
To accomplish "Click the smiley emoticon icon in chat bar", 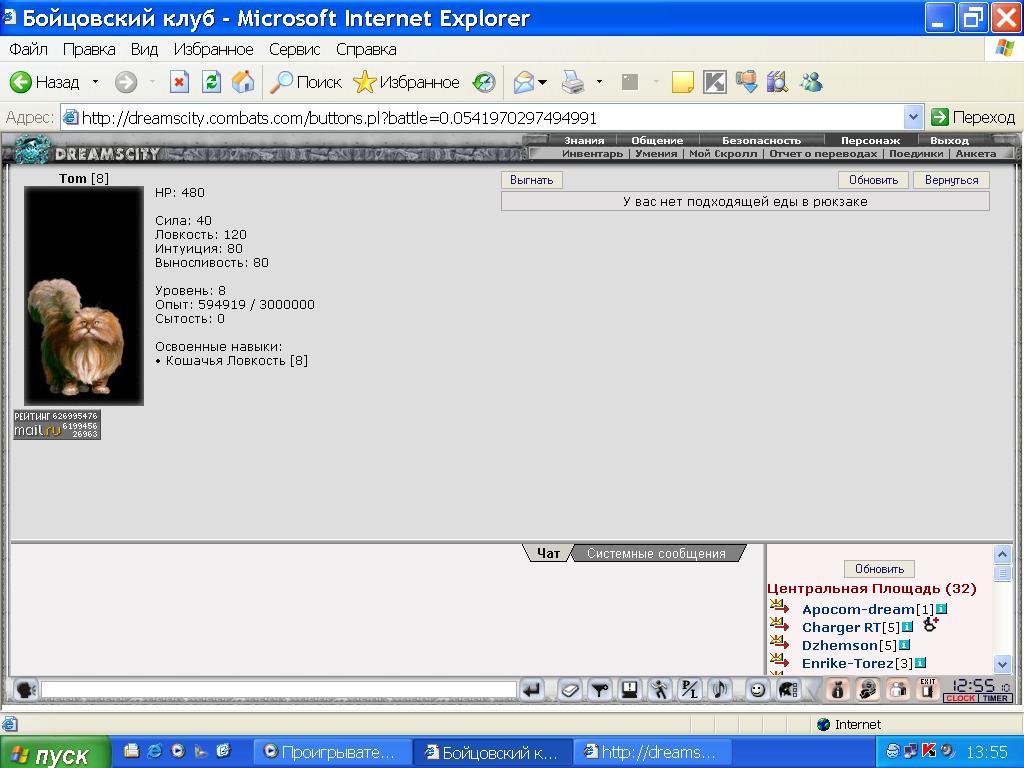I will 757,690.
